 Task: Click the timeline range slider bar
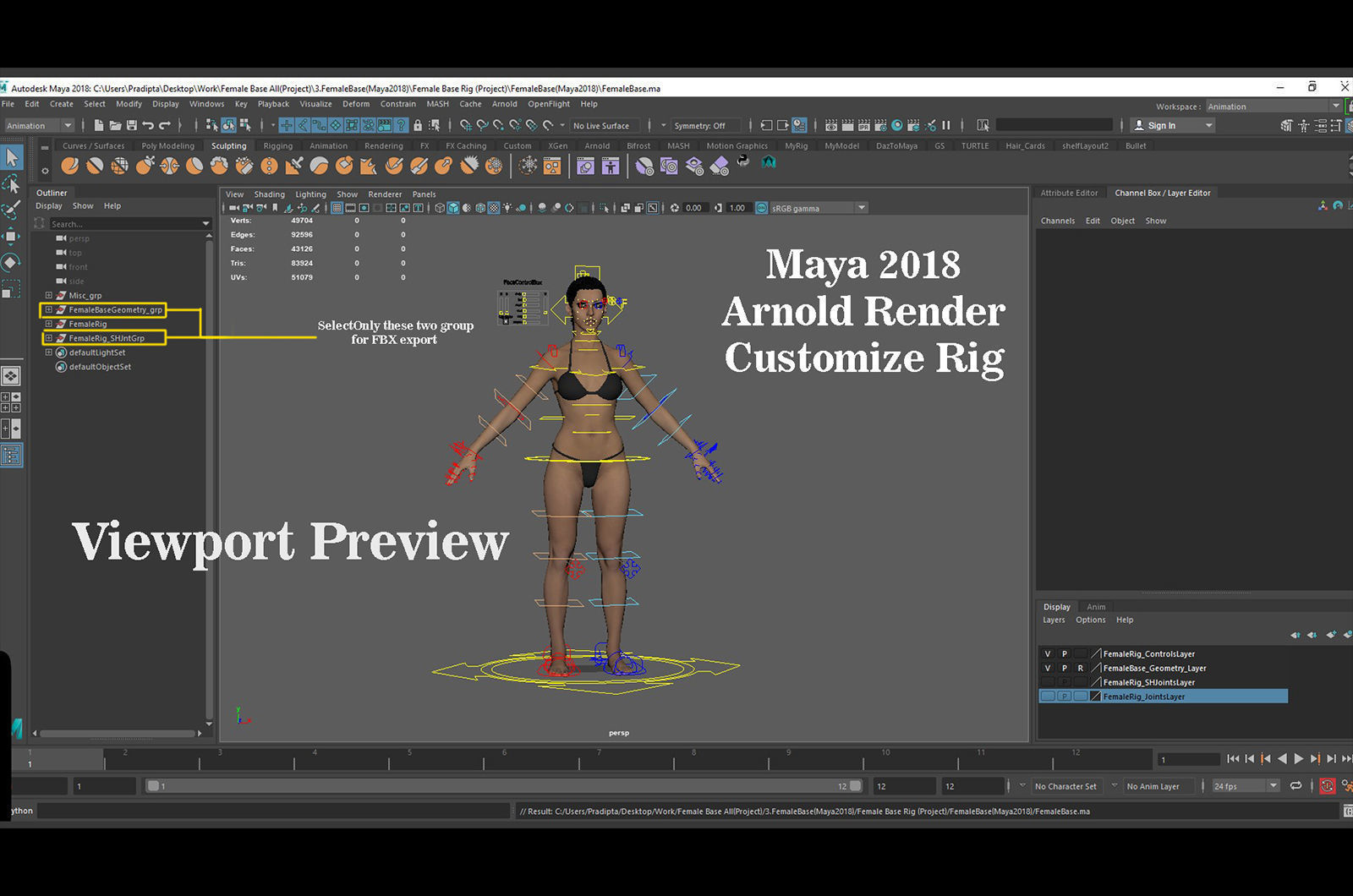click(504, 786)
